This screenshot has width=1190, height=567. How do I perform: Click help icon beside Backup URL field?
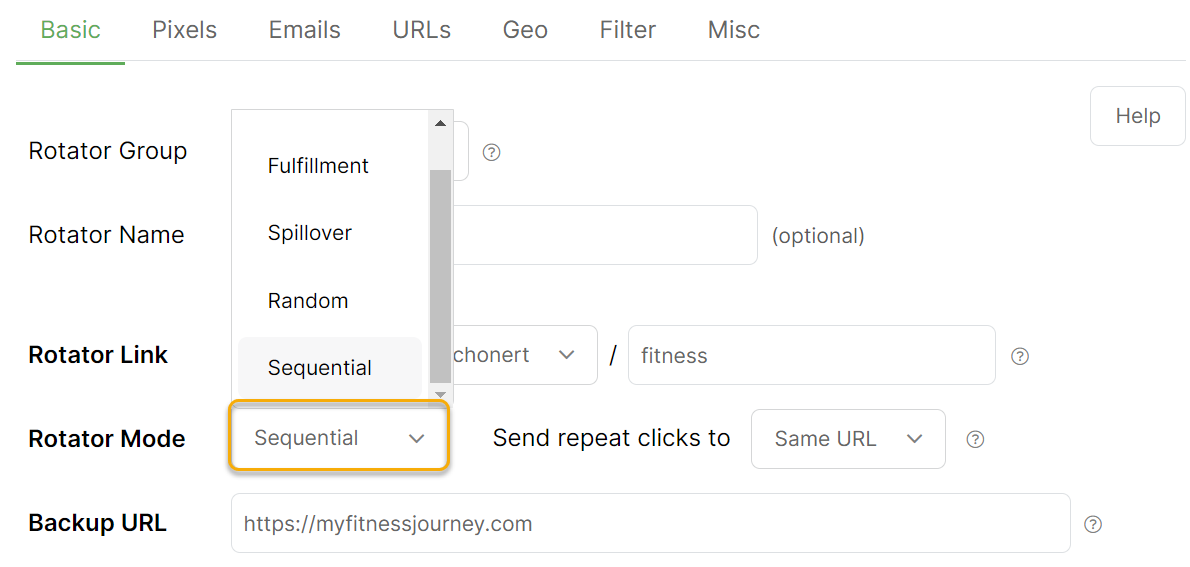point(1093,524)
